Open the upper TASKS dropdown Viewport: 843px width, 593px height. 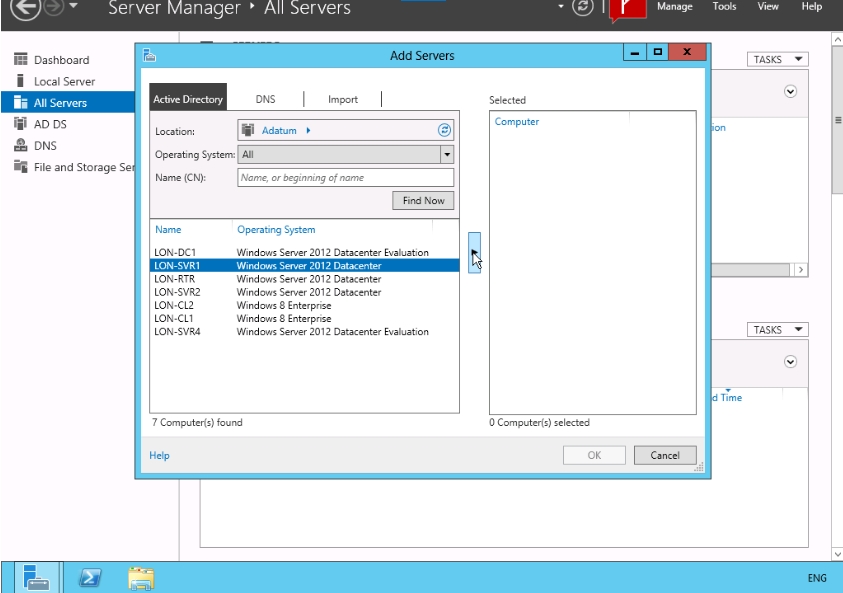(x=777, y=59)
